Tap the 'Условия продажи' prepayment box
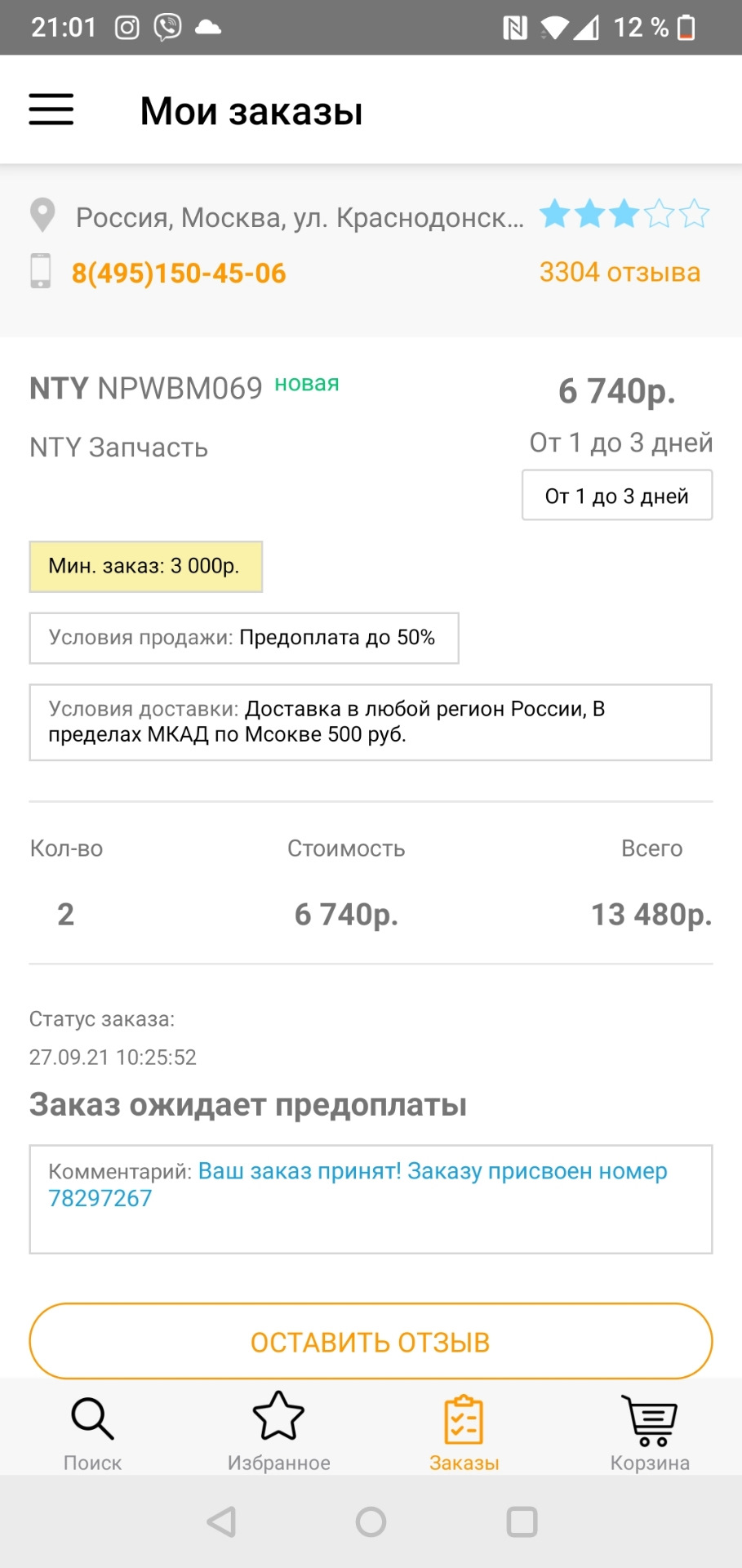The image size is (742, 1568). pos(243,638)
